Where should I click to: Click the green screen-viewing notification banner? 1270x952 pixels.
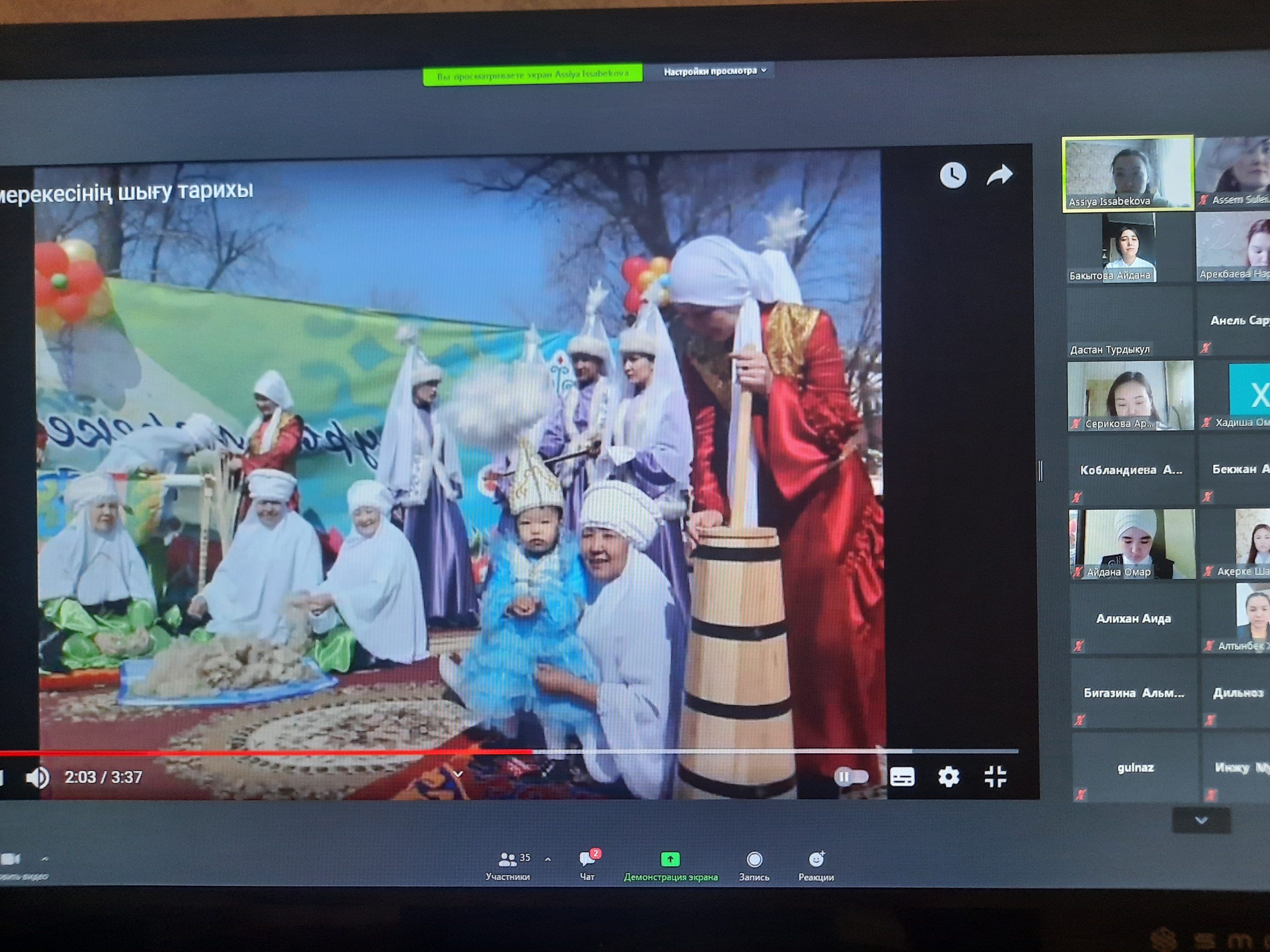pyautogui.click(x=532, y=74)
